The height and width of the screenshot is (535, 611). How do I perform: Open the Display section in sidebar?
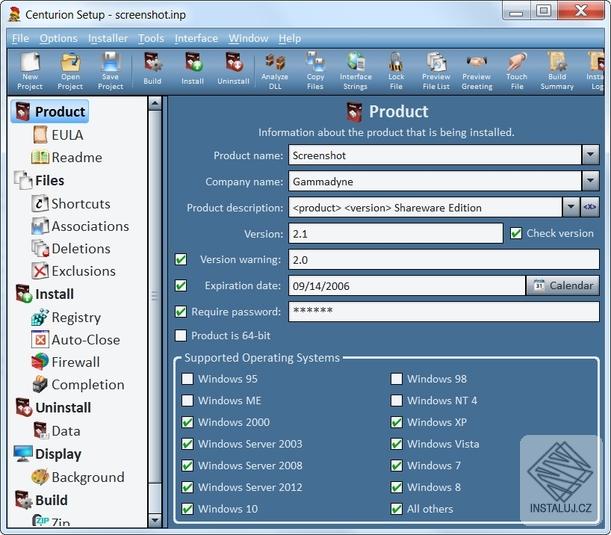point(48,454)
